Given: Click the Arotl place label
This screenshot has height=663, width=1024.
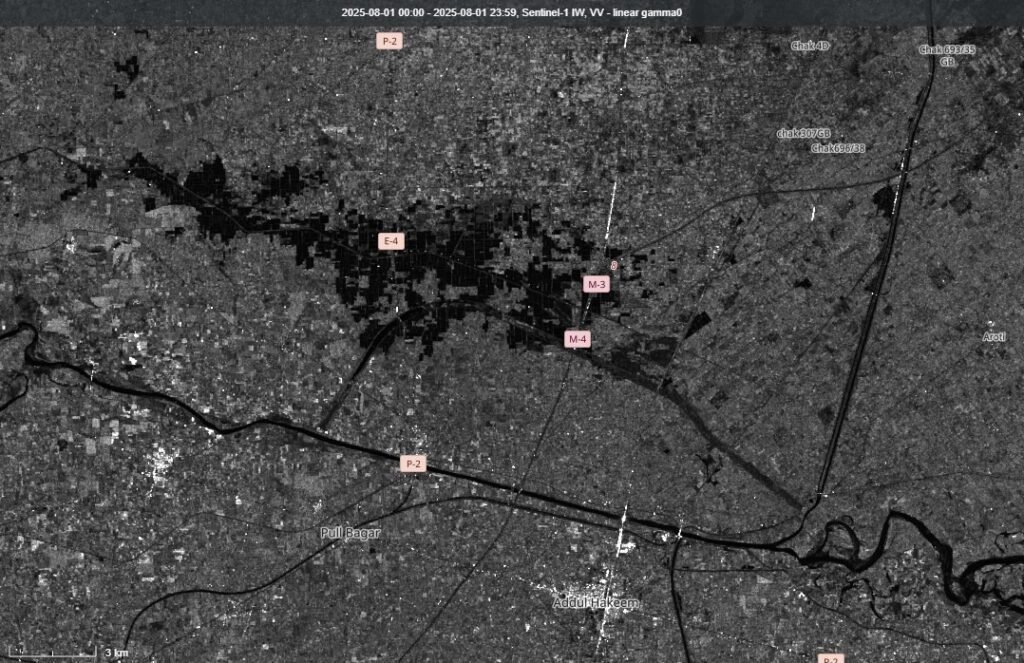Looking at the screenshot, I should pos(994,337).
